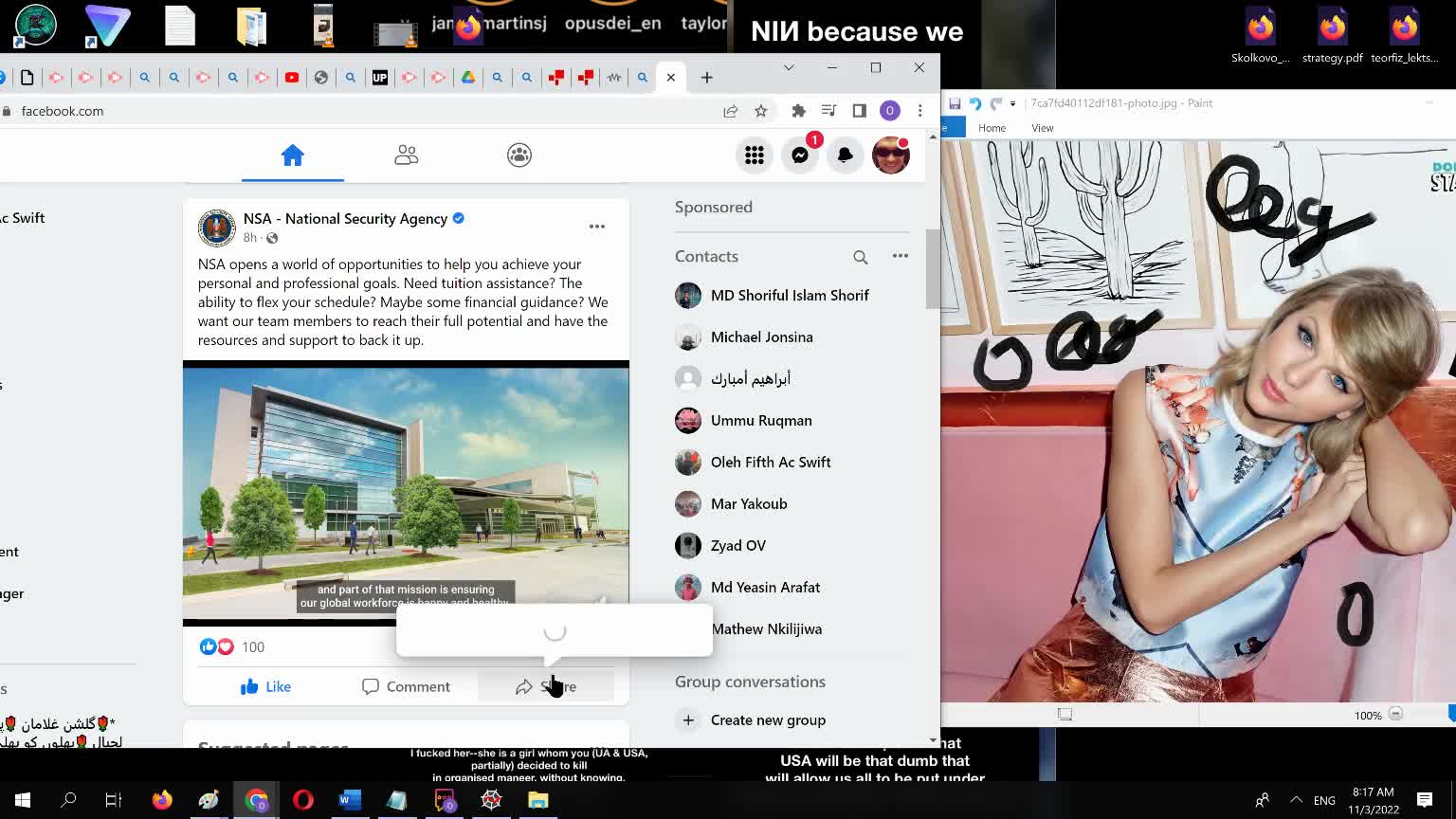Screen dimensions: 1456x819
Task: Click NSA - National Security Agency page name
Action: pos(345,218)
